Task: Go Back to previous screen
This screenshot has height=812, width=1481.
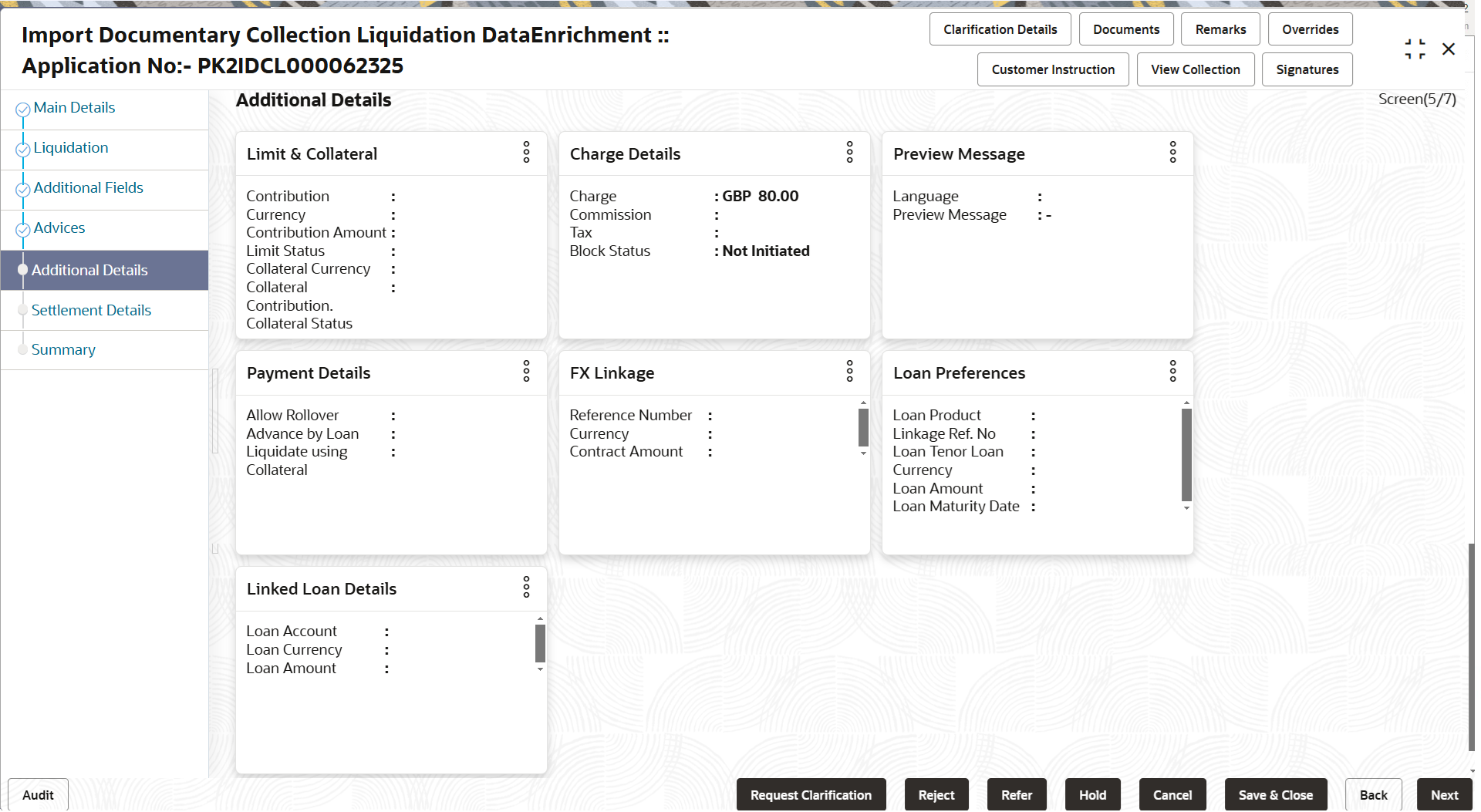Action: tap(1373, 795)
